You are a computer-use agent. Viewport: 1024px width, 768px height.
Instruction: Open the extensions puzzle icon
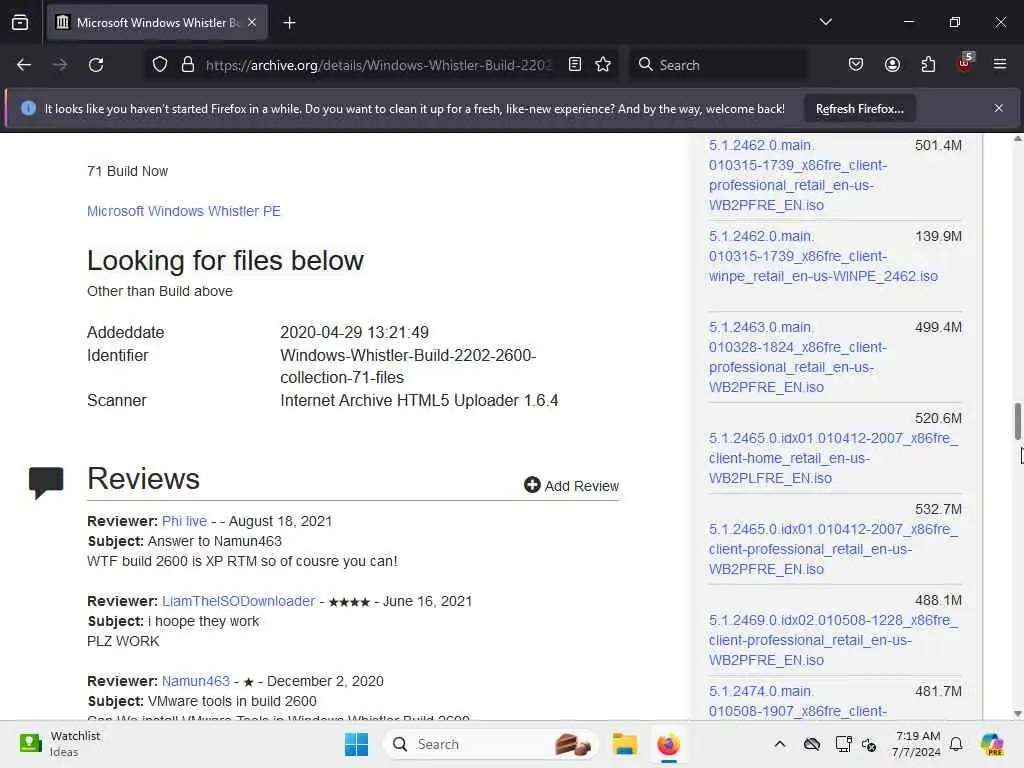928,64
